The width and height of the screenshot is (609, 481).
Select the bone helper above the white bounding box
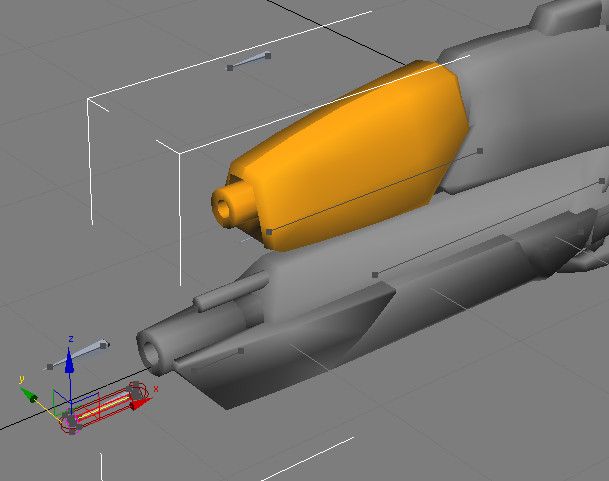click(249, 61)
